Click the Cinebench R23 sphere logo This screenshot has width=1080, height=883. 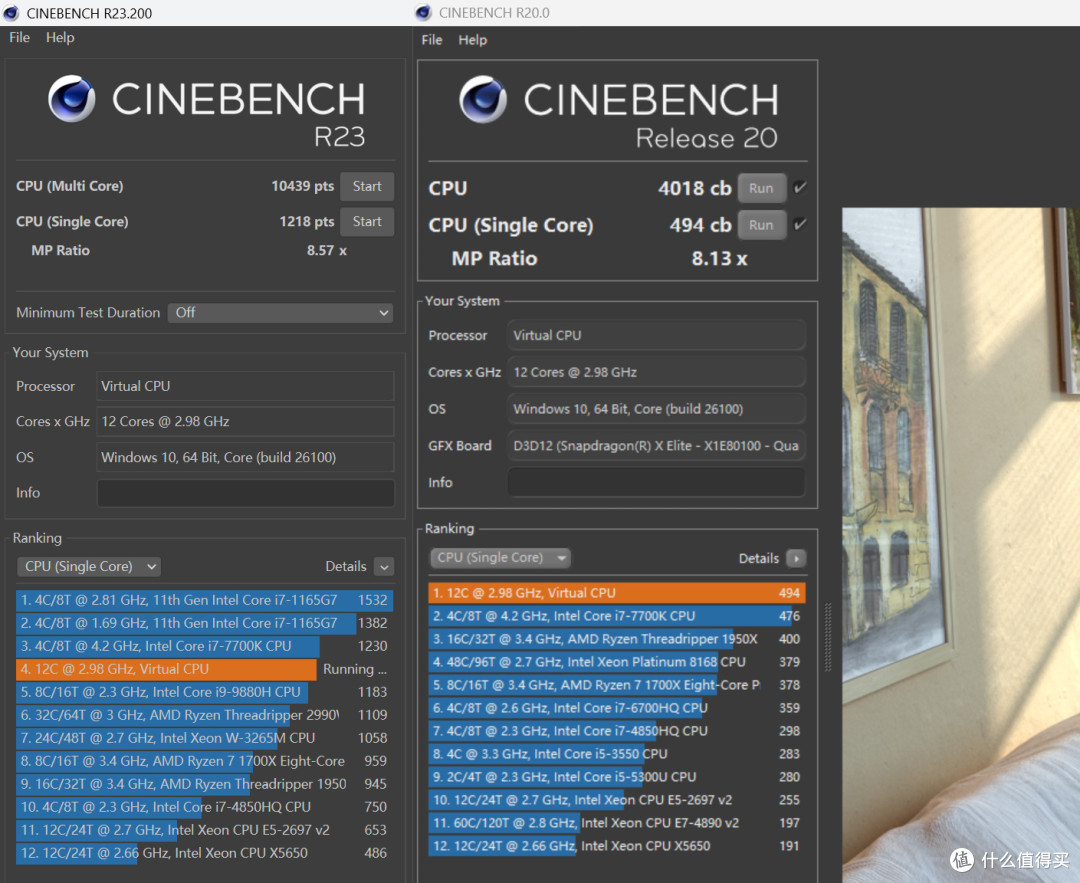72,98
